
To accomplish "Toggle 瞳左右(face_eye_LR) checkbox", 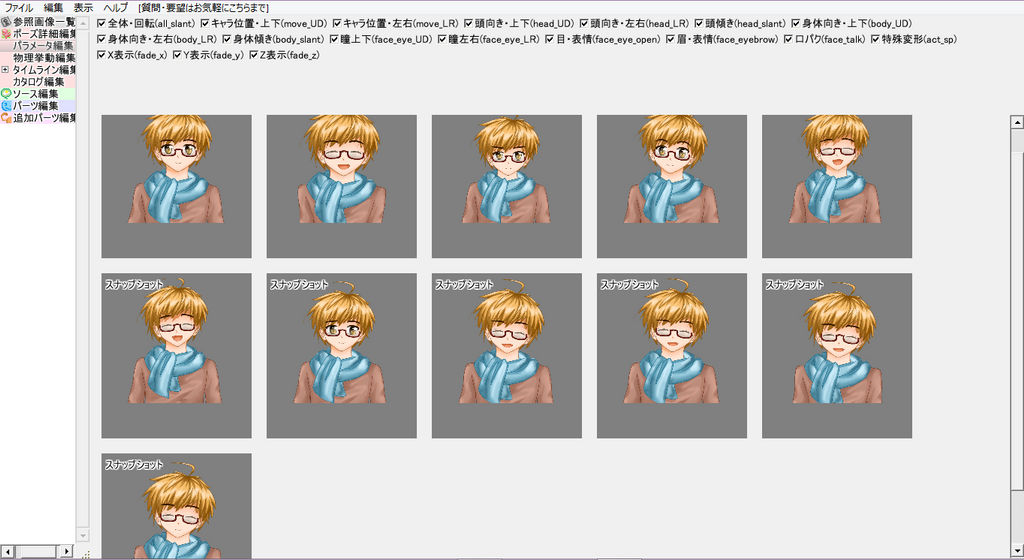I will coord(442,39).
